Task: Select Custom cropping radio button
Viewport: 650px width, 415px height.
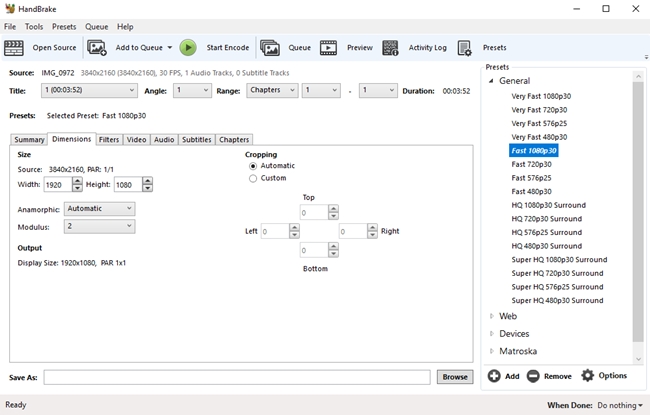Action: click(253, 178)
